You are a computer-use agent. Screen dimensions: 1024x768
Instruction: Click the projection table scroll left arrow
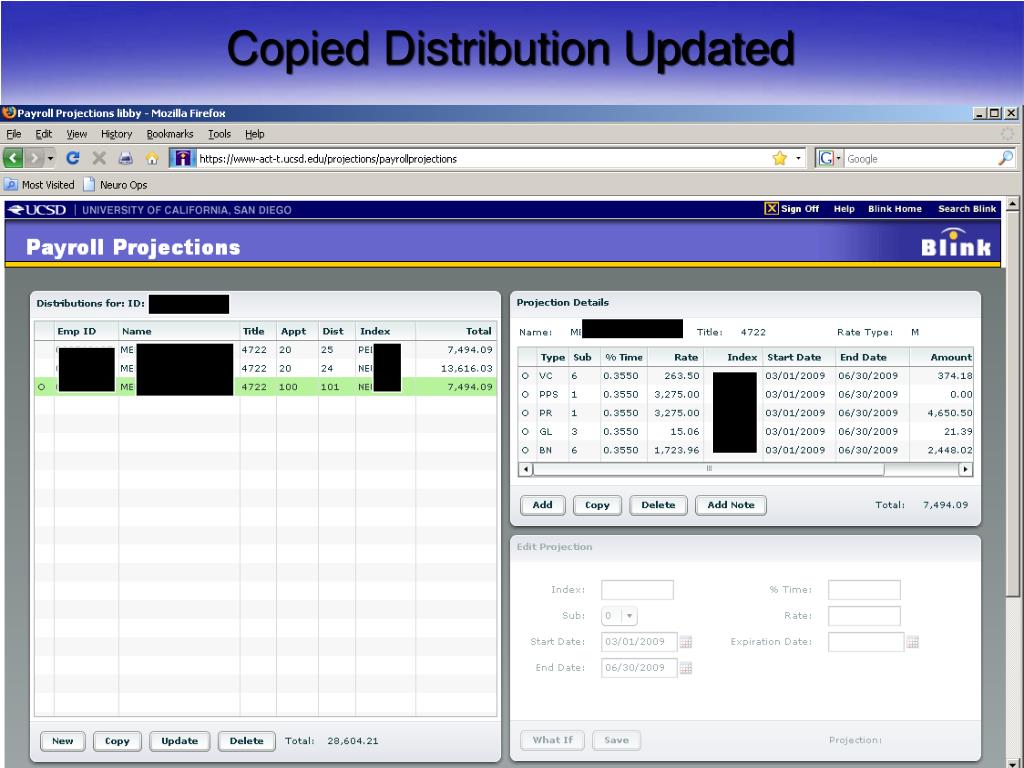click(525, 469)
